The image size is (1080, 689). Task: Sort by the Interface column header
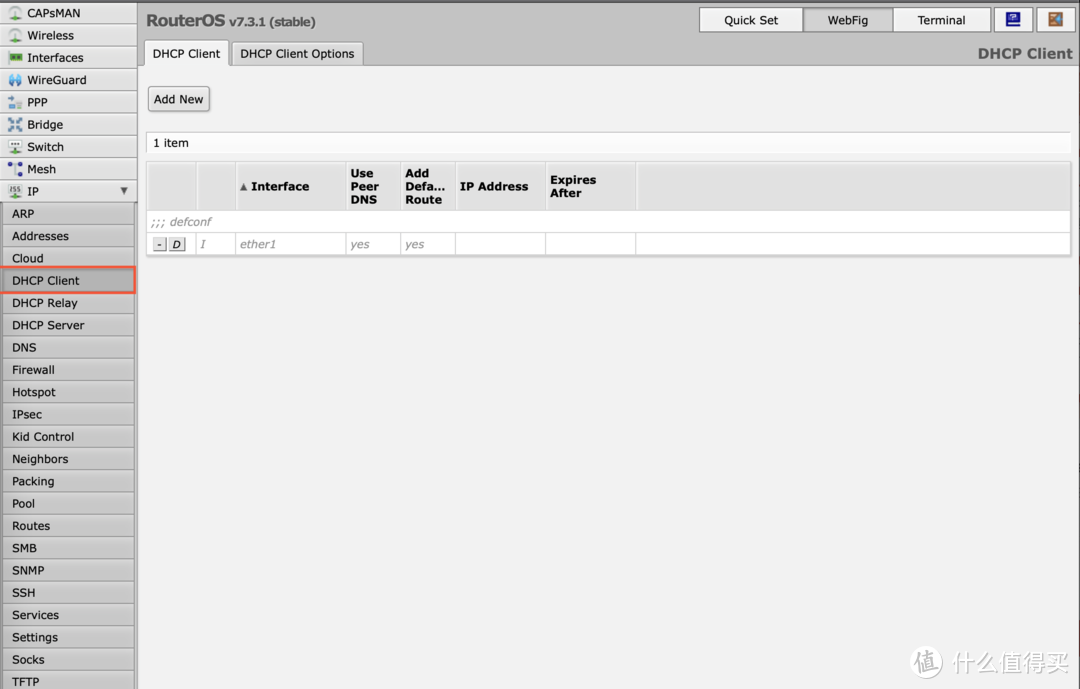(291, 186)
